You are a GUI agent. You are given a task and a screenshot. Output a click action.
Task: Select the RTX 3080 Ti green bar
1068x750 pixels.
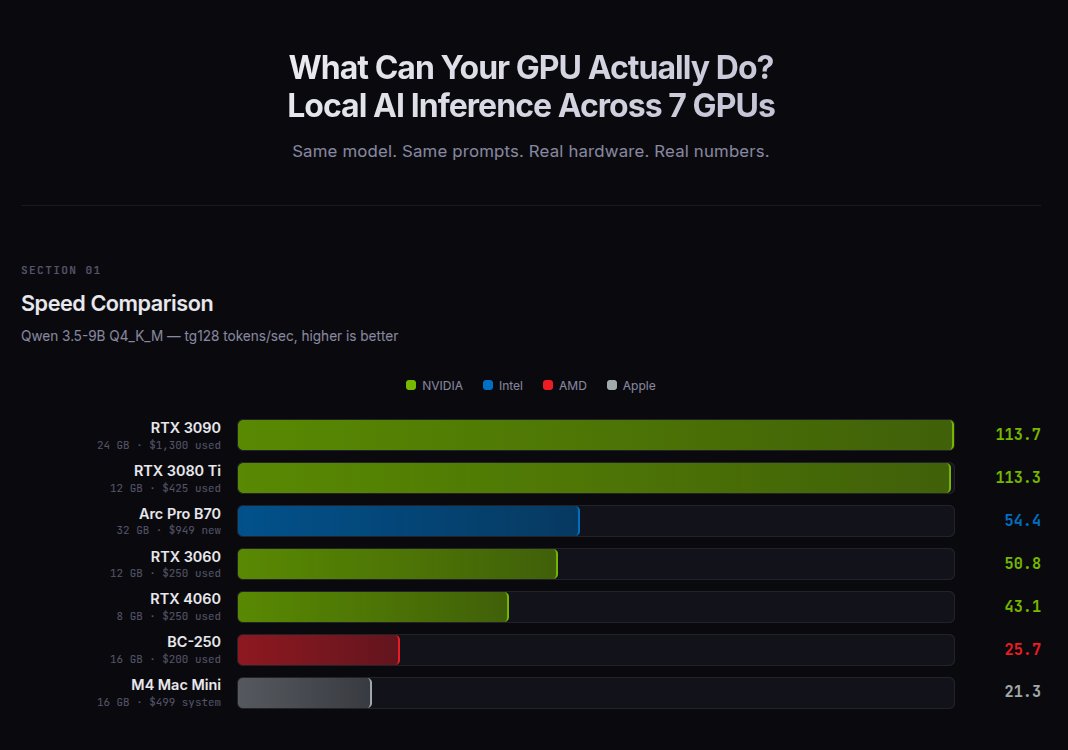594,478
